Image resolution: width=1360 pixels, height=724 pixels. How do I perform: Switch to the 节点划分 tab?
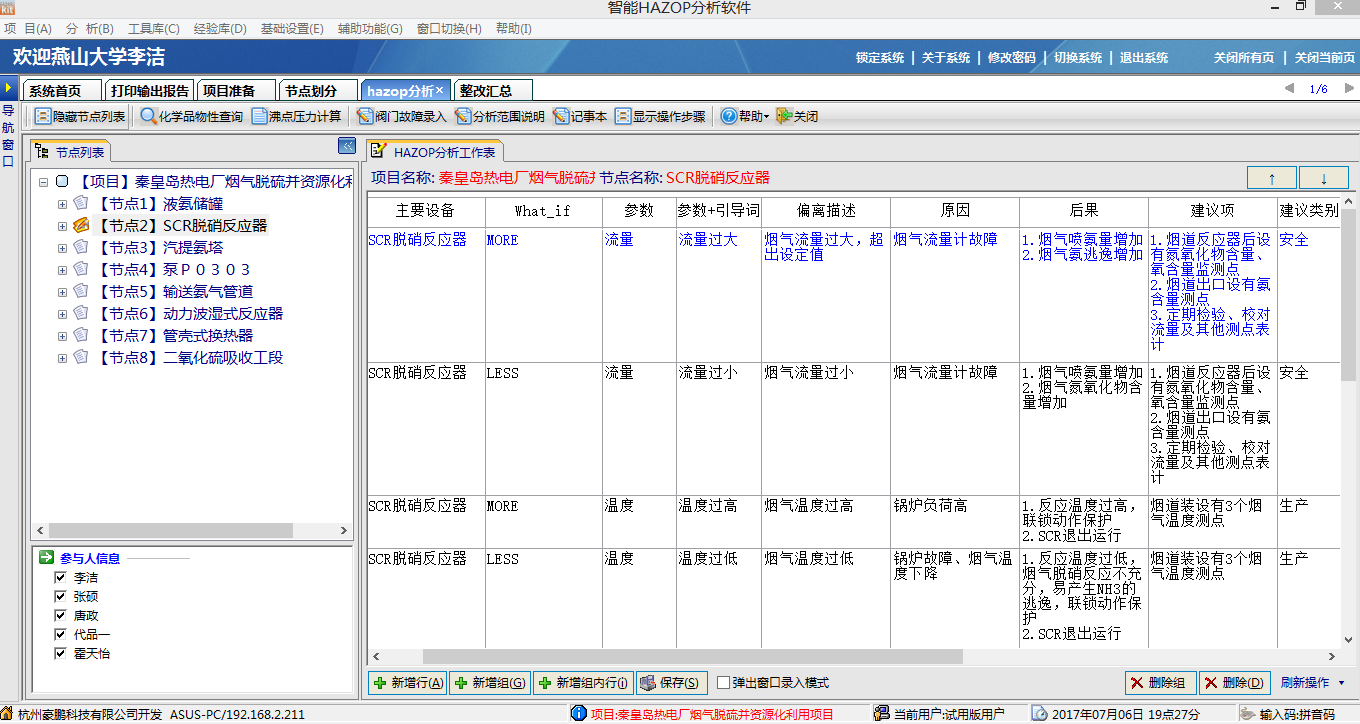pos(318,90)
